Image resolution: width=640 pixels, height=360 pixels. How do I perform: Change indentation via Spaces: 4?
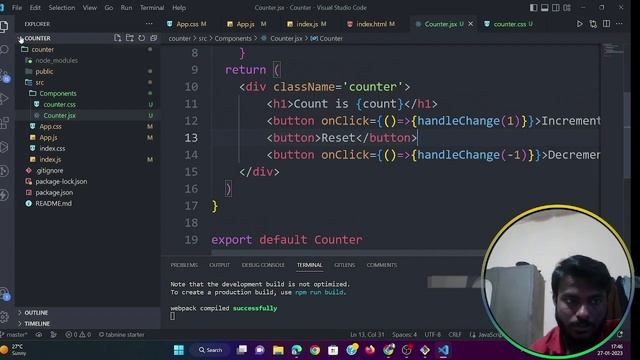[404, 335]
